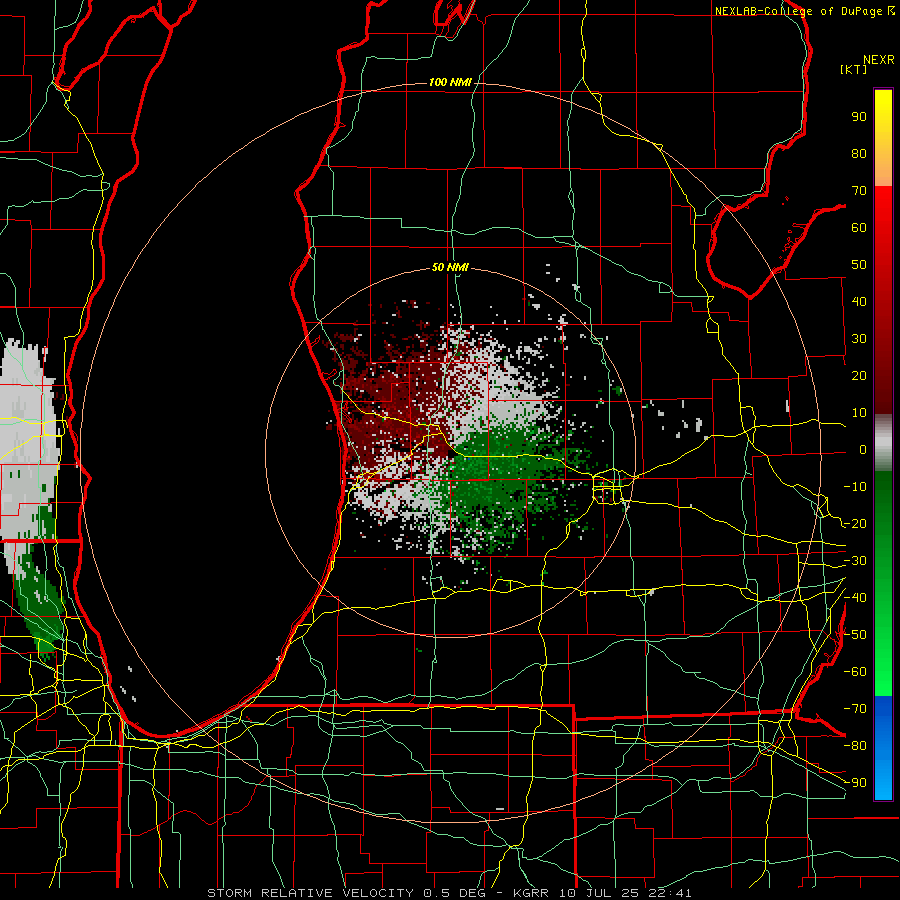Click the '-60' value on the velocity scale
900x900 pixels.
(x=855, y=672)
